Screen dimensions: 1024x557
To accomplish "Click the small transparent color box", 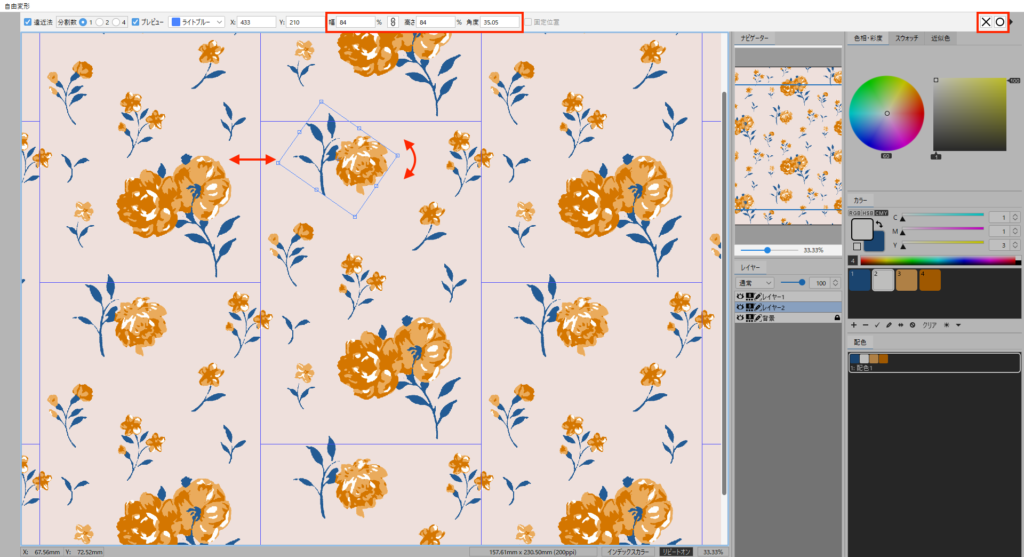I will (857, 246).
